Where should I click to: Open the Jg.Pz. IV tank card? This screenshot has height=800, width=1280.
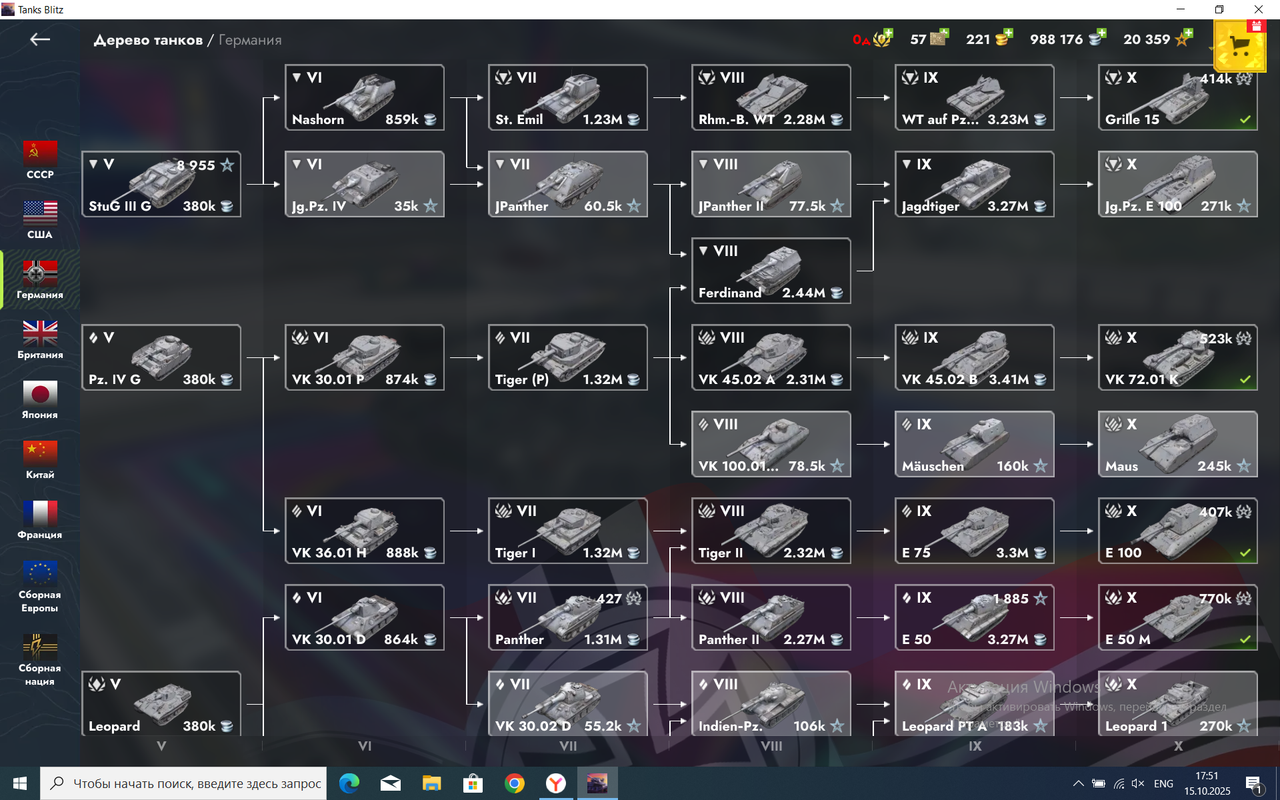[x=364, y=184]
